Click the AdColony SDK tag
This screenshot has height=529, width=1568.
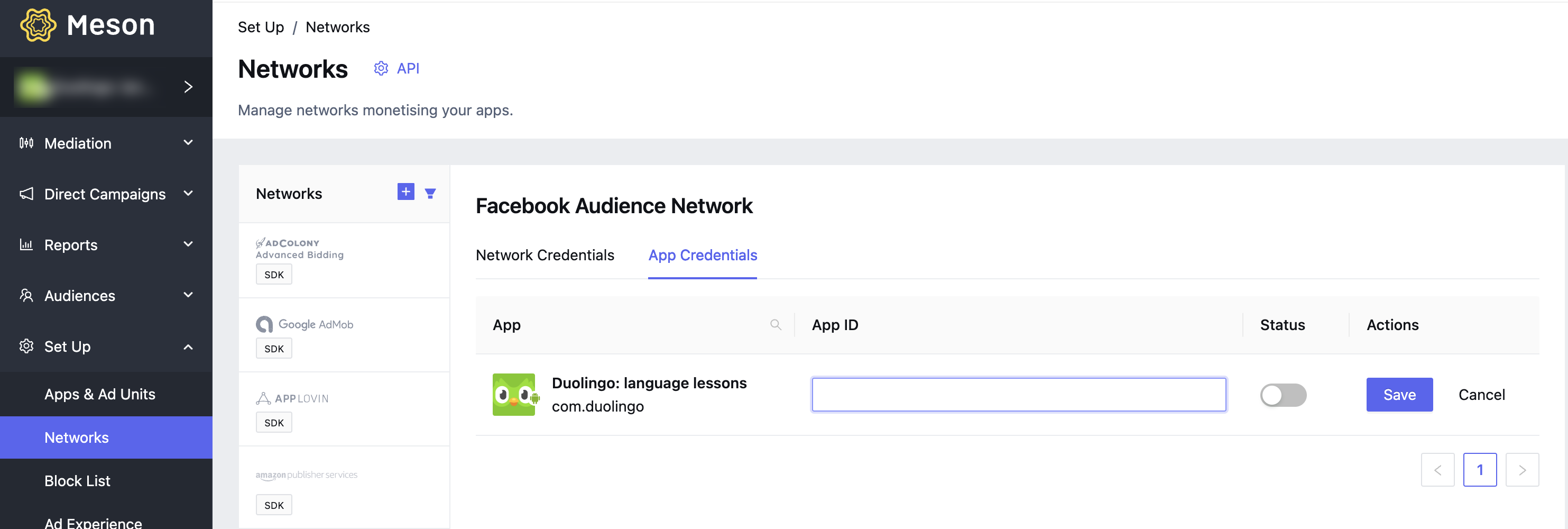click(274, 275)
